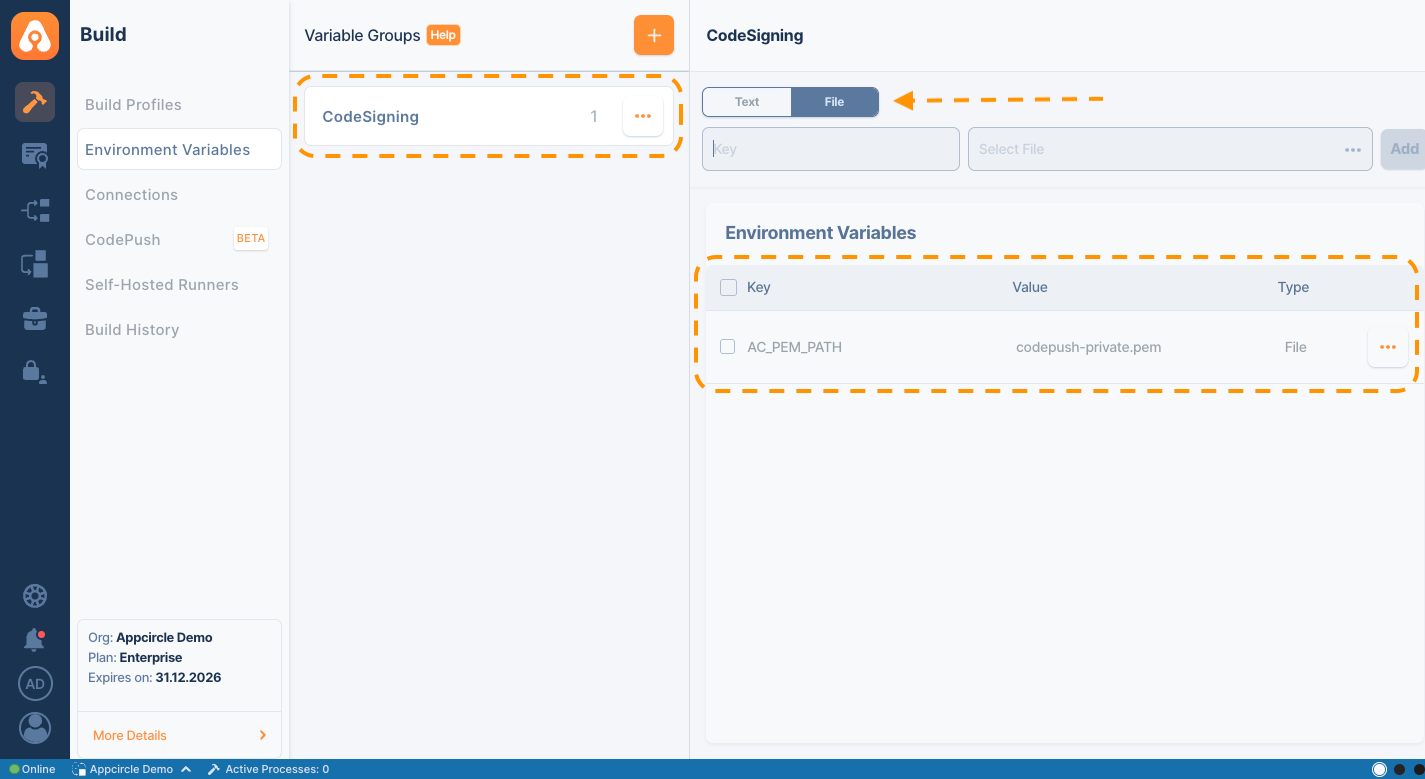
Task: Switch variable type to Text
Action: tap(747, 102)
